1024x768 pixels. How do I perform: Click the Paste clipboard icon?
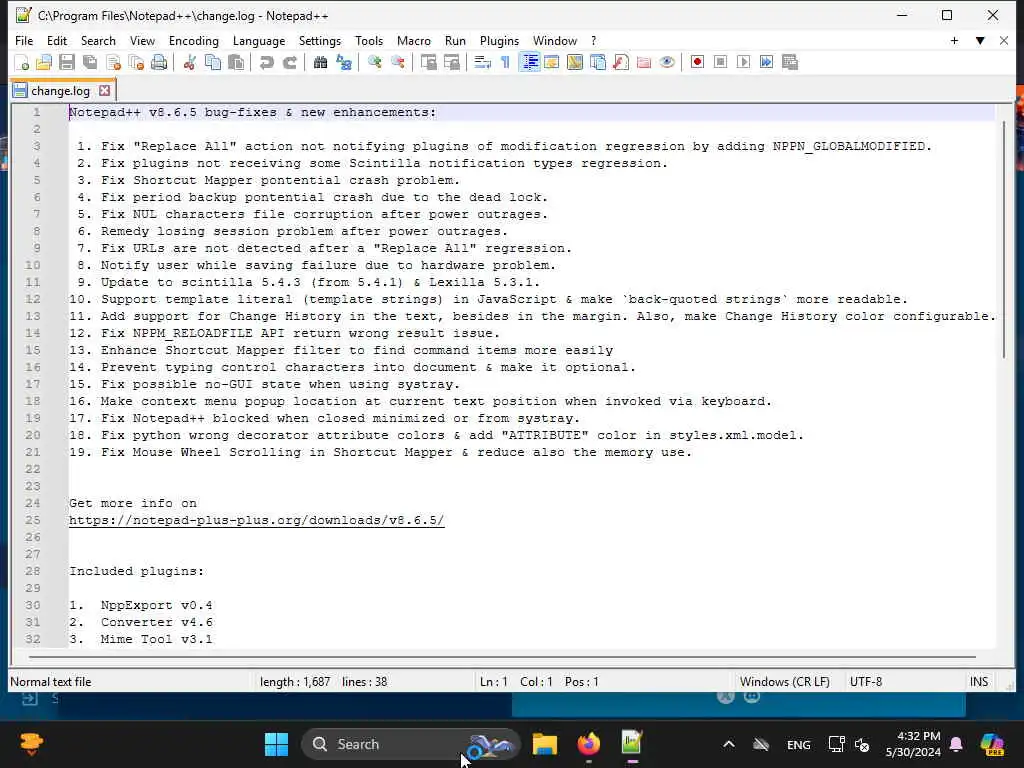[236, 63]
